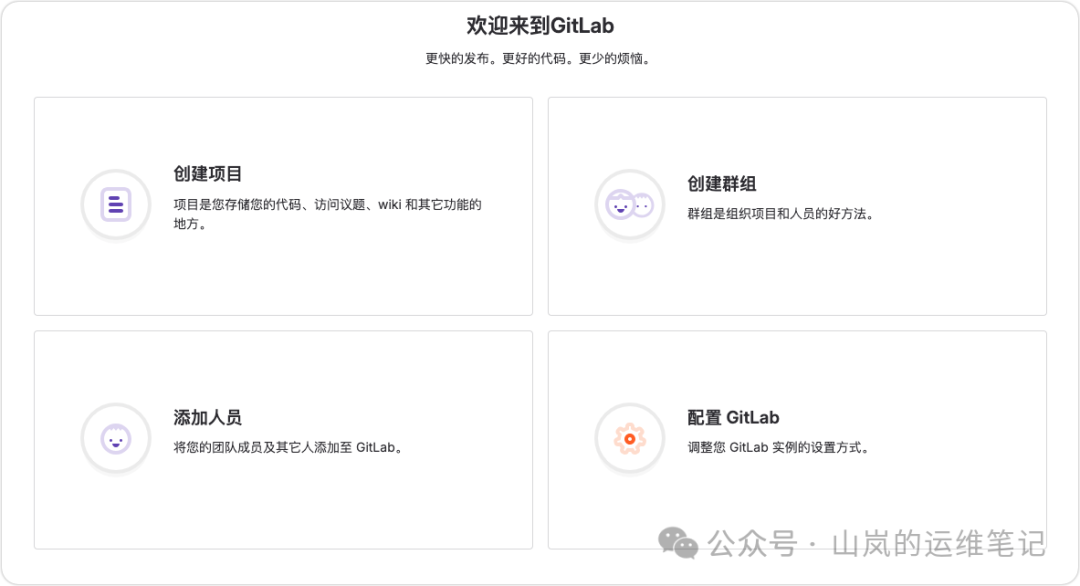The image size is (1080, 586).
Task: Click the 欢迎来到GitLab heading
Action: [540, 25]
